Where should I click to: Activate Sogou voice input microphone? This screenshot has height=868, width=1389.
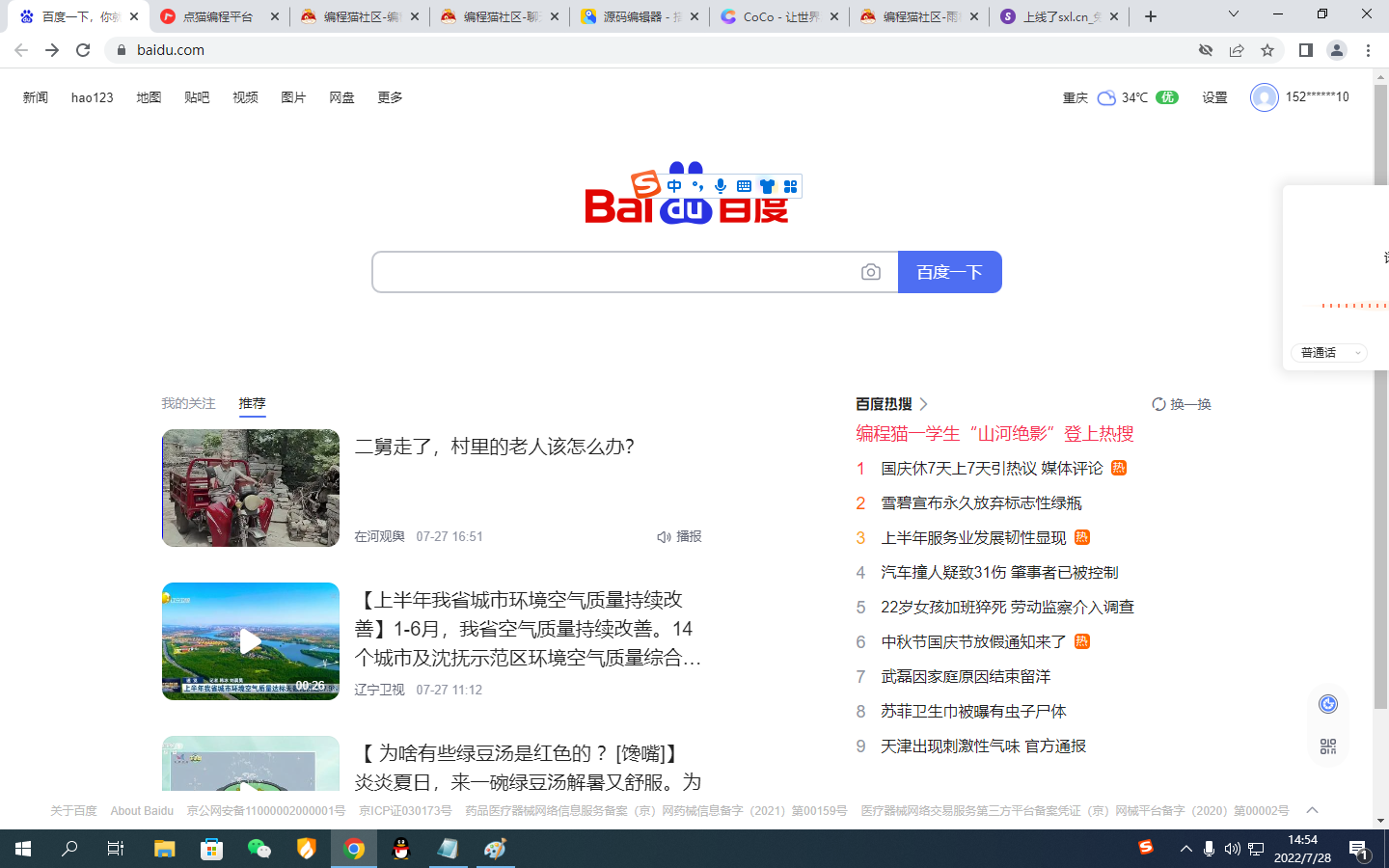721,186
